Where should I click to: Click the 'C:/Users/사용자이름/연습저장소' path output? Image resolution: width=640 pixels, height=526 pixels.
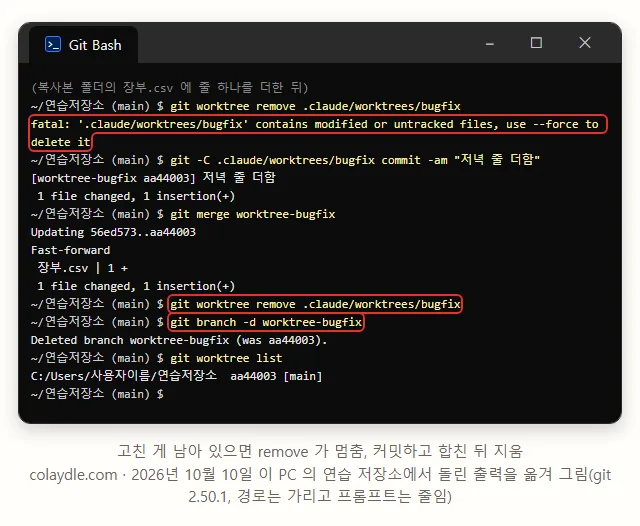[124, 376]
